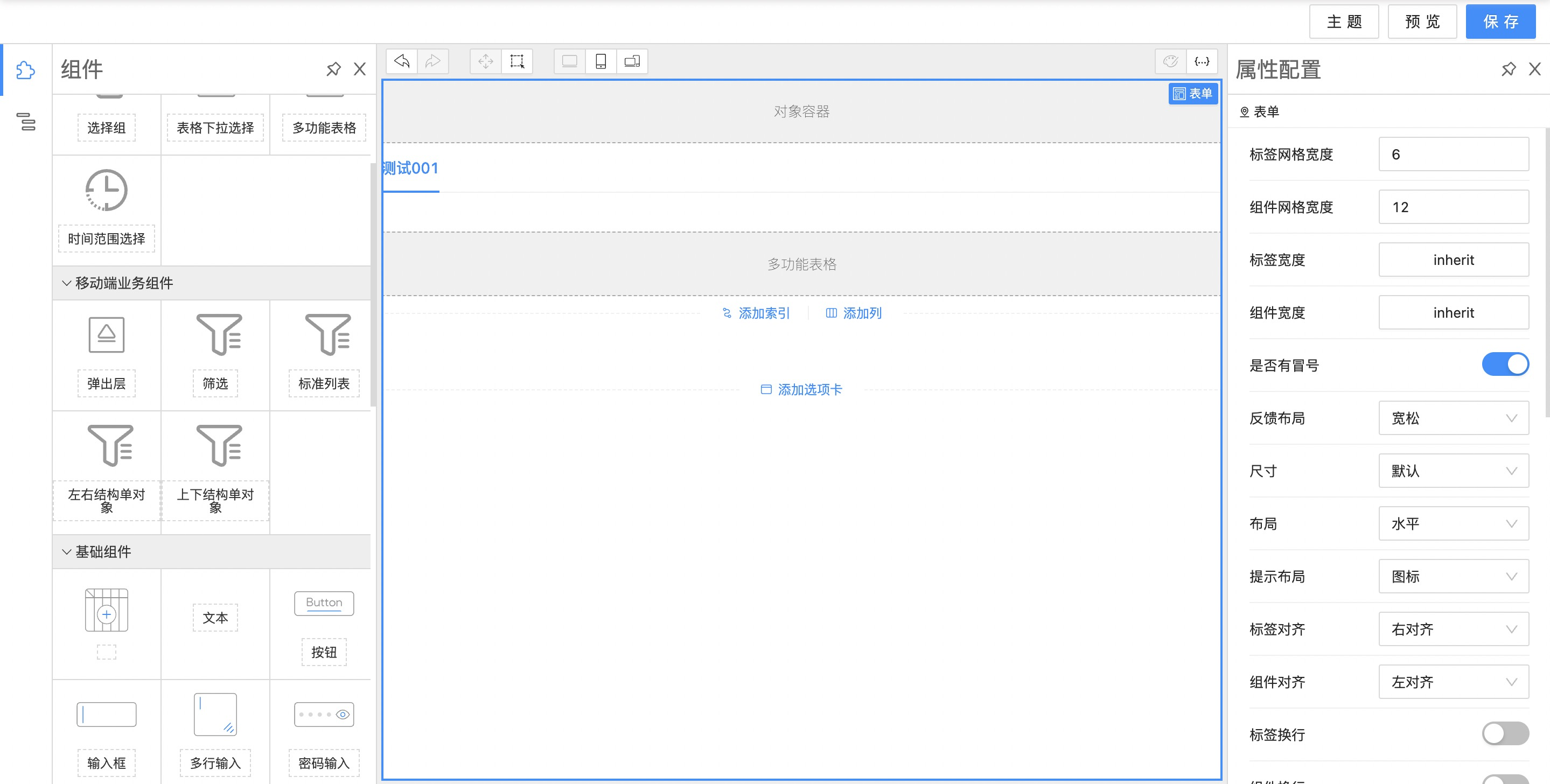Toggle the 标签换行 switch

click(x=1505, y=734)
